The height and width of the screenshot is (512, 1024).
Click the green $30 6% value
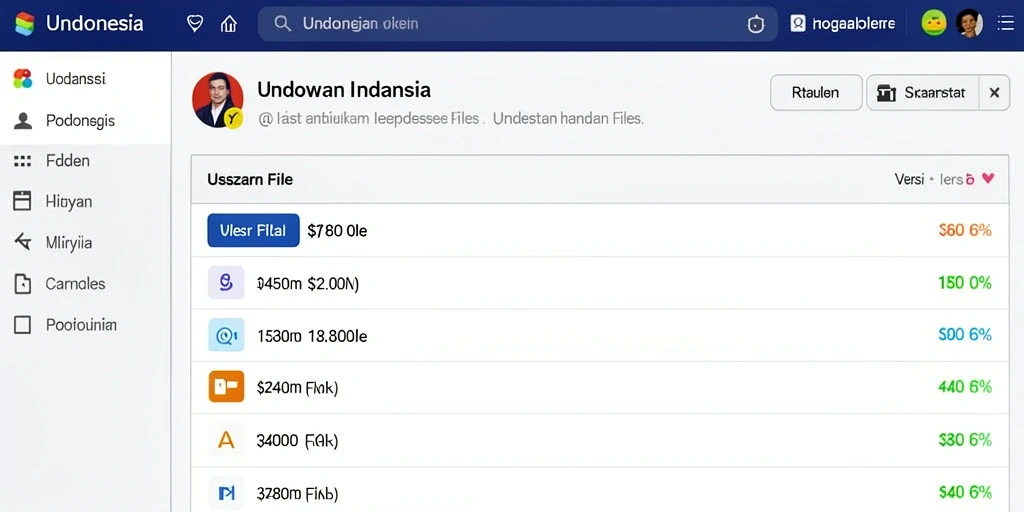coord(965,440)
